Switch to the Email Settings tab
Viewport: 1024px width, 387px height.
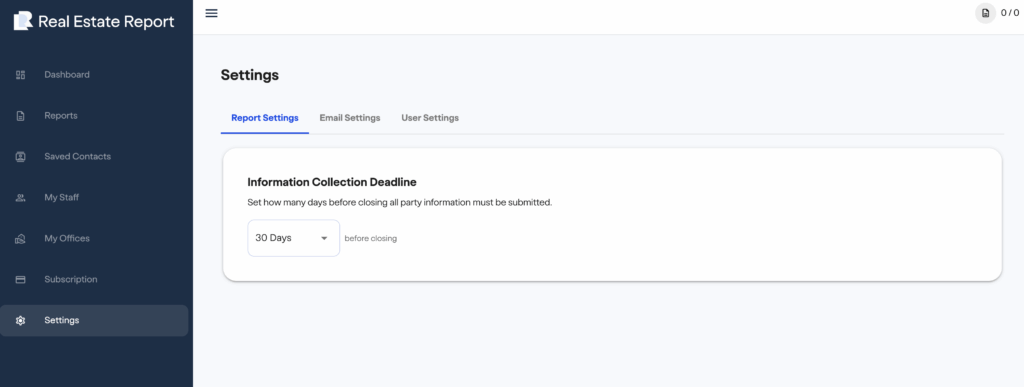pos(349,118)
